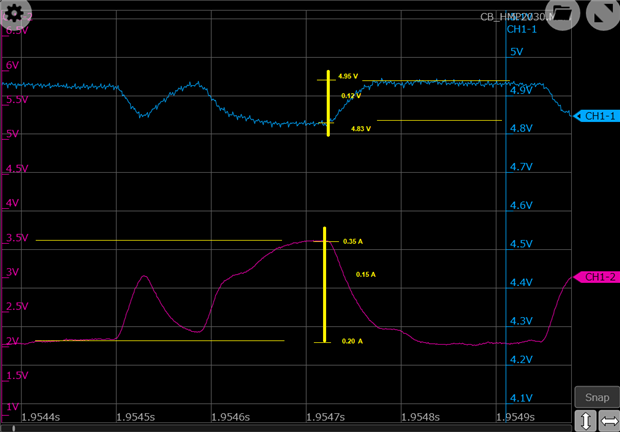Select the blue CH1-1 channel marker
Viewport: 620px width, 432px height.
click(596, 116)
